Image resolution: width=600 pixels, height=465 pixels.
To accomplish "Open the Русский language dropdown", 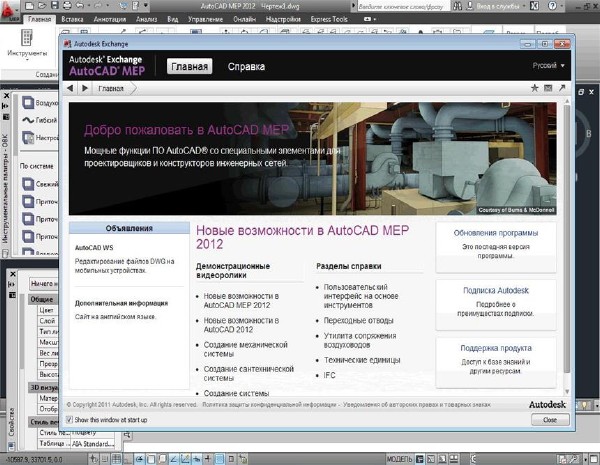I will pyautogui.click(x=548, y=66).
